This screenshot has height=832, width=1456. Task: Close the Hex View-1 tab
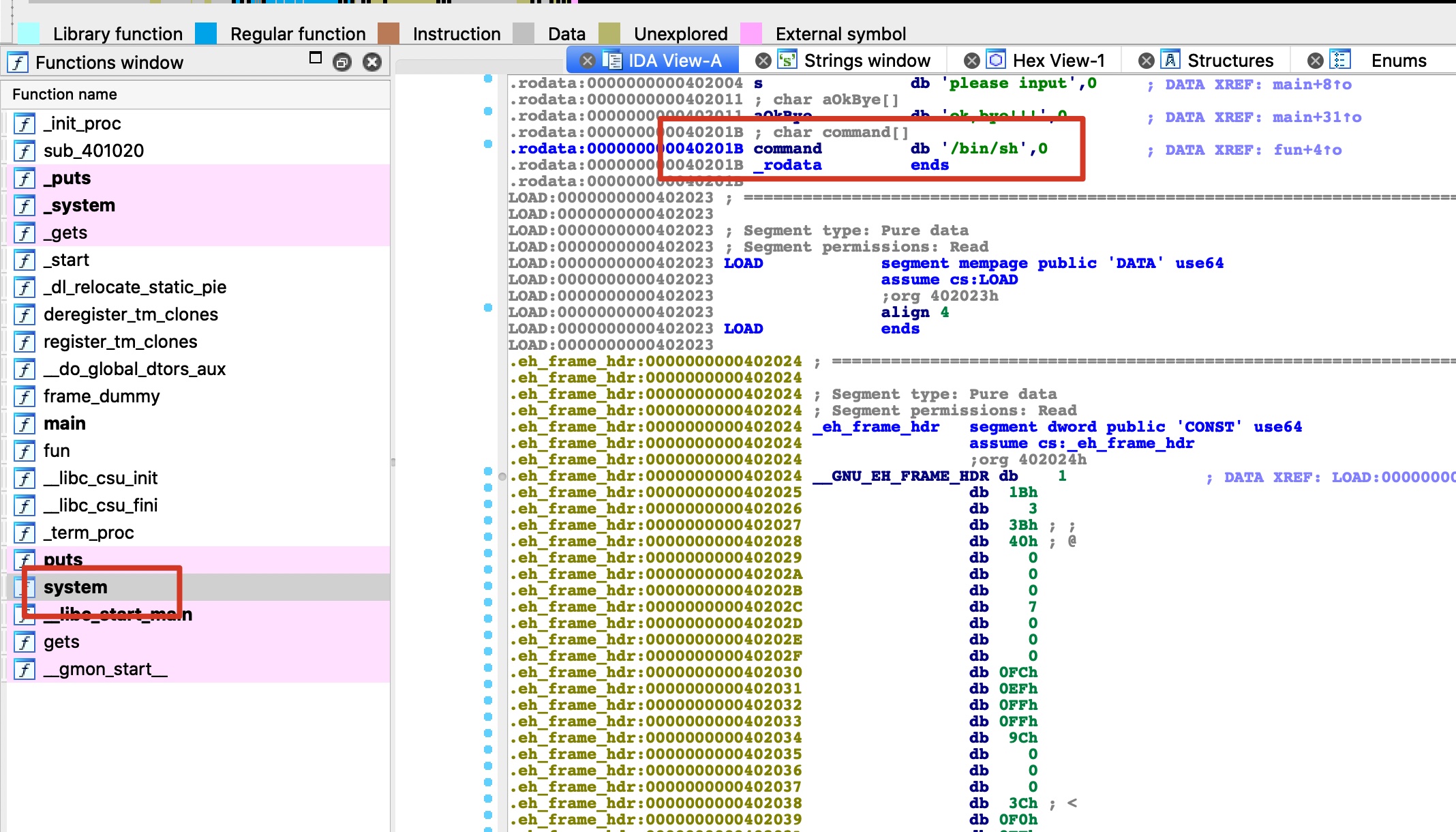(972, 61)
